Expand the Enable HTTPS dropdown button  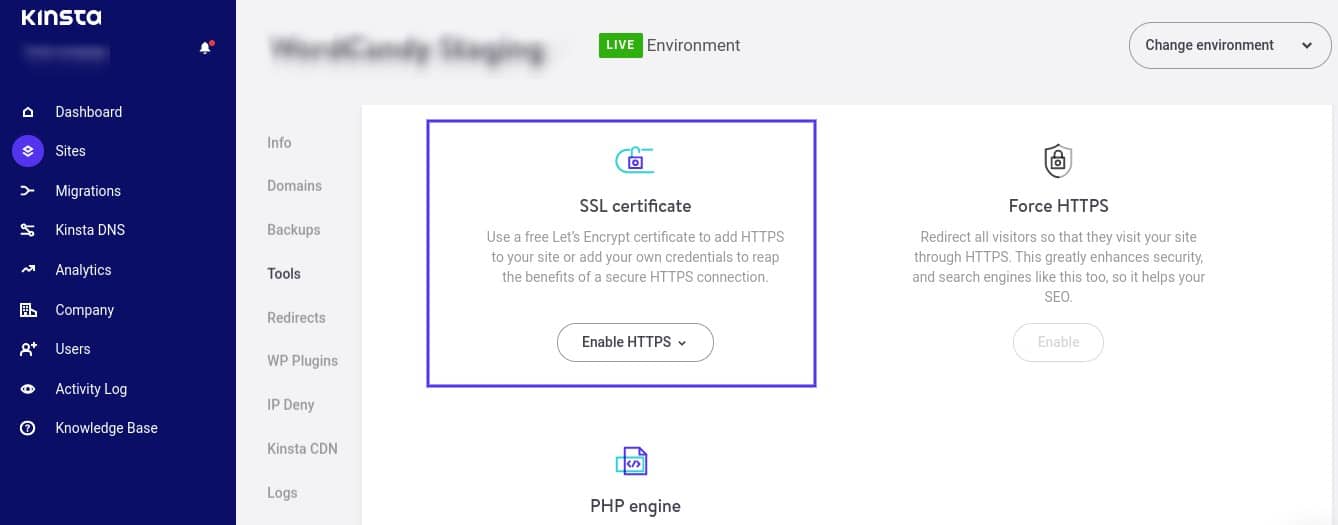point(635,342)
